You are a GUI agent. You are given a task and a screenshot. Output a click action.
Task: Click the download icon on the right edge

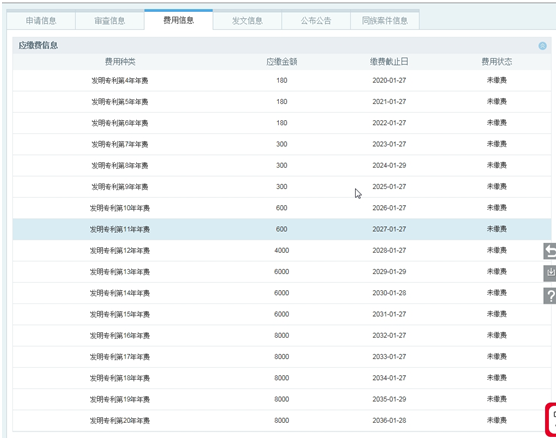[550, 273]
